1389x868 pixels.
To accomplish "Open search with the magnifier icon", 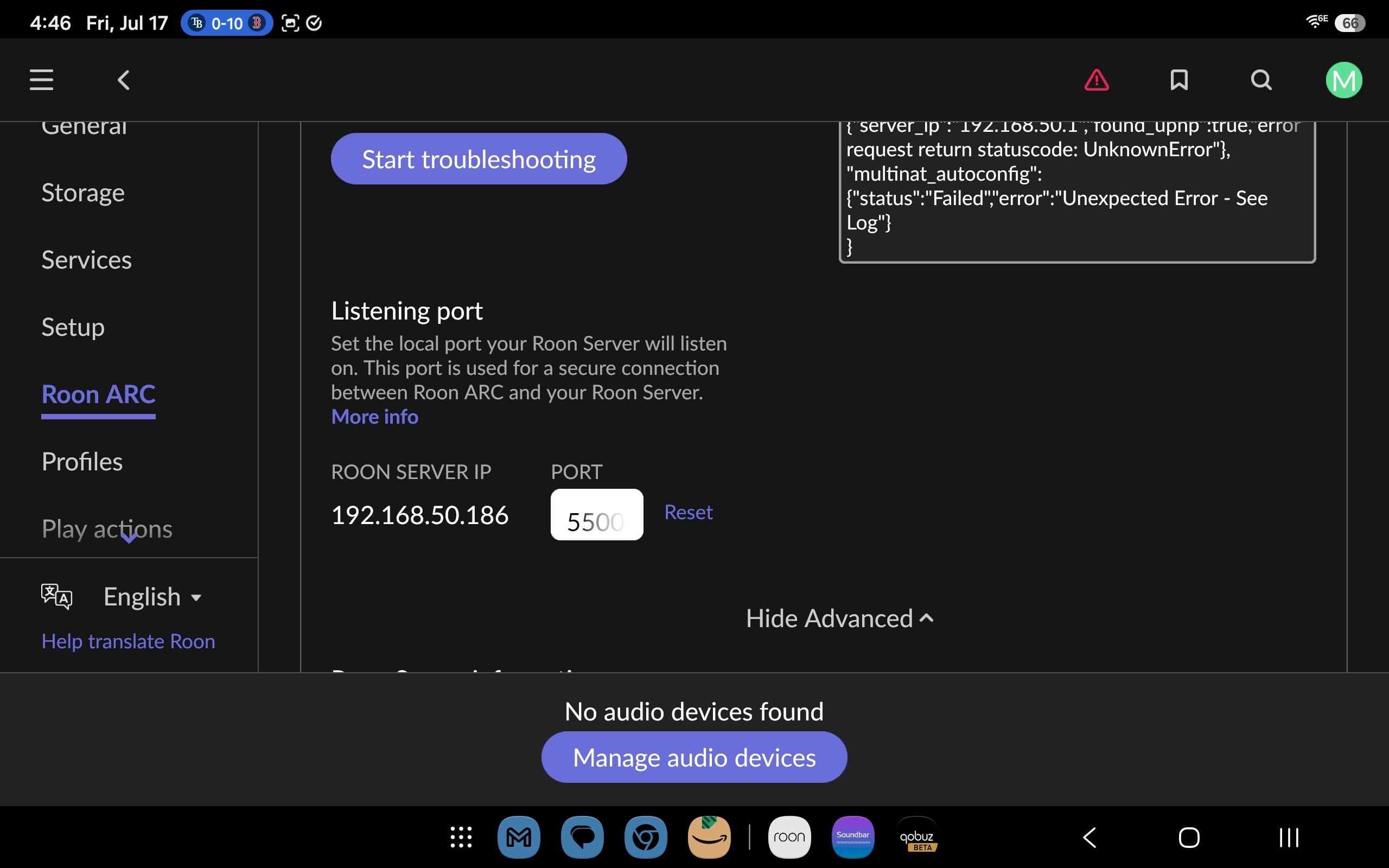I will coord(1261,80).
